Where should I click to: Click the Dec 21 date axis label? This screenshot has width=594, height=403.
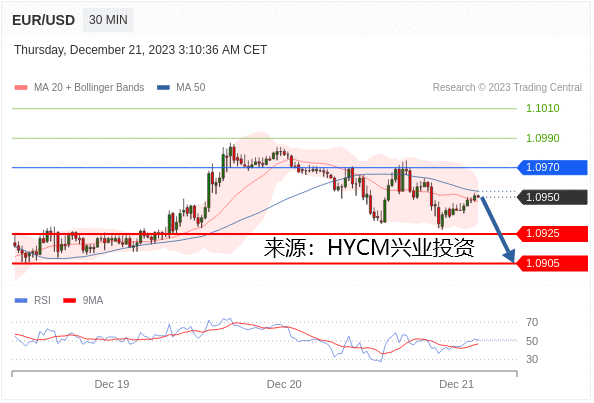point(456,384)
